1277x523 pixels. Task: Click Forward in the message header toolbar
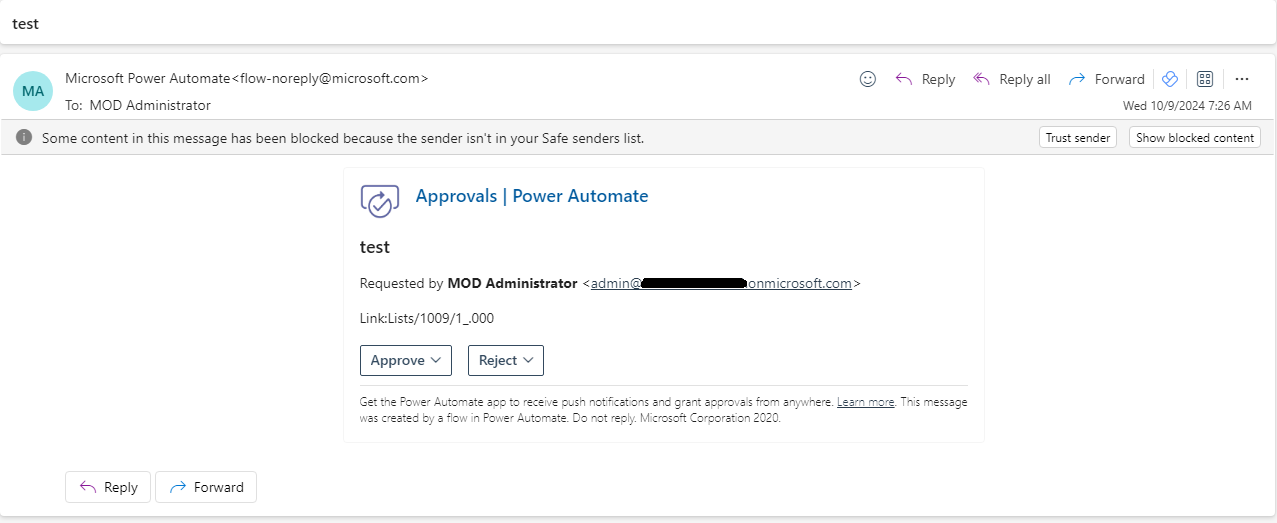point(1106,79)
